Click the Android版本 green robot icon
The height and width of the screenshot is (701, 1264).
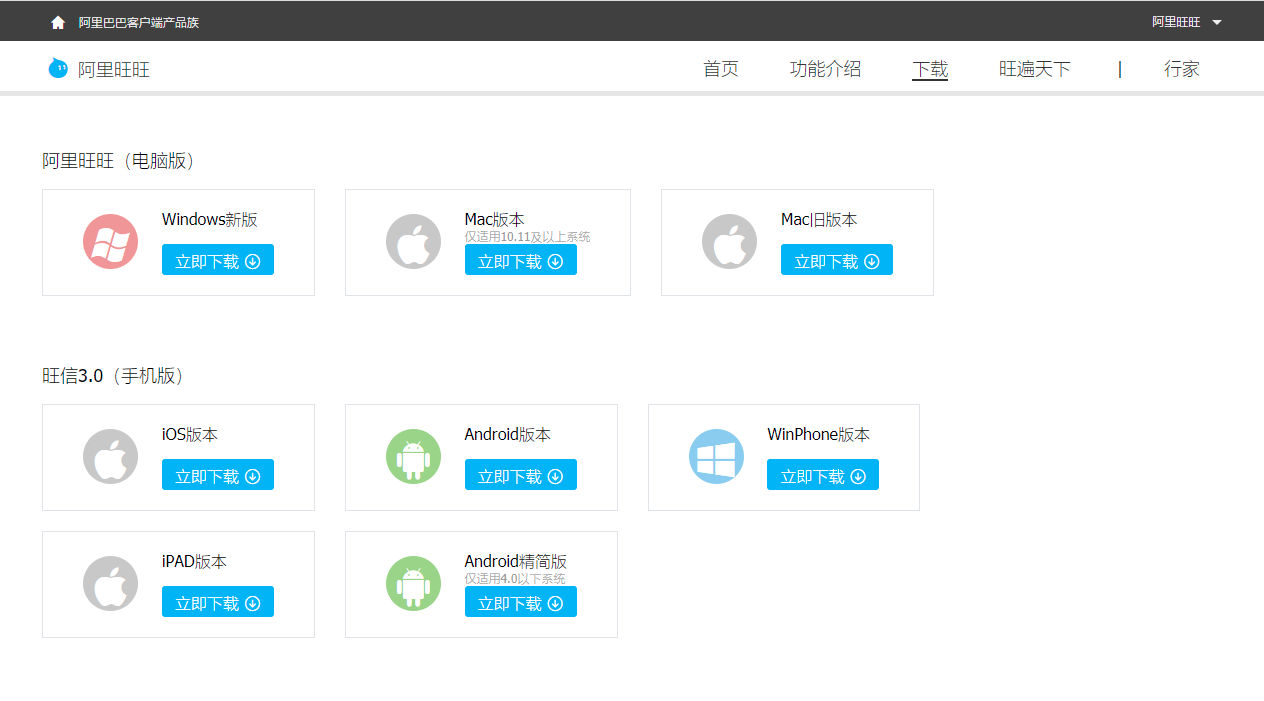(413, 457)
